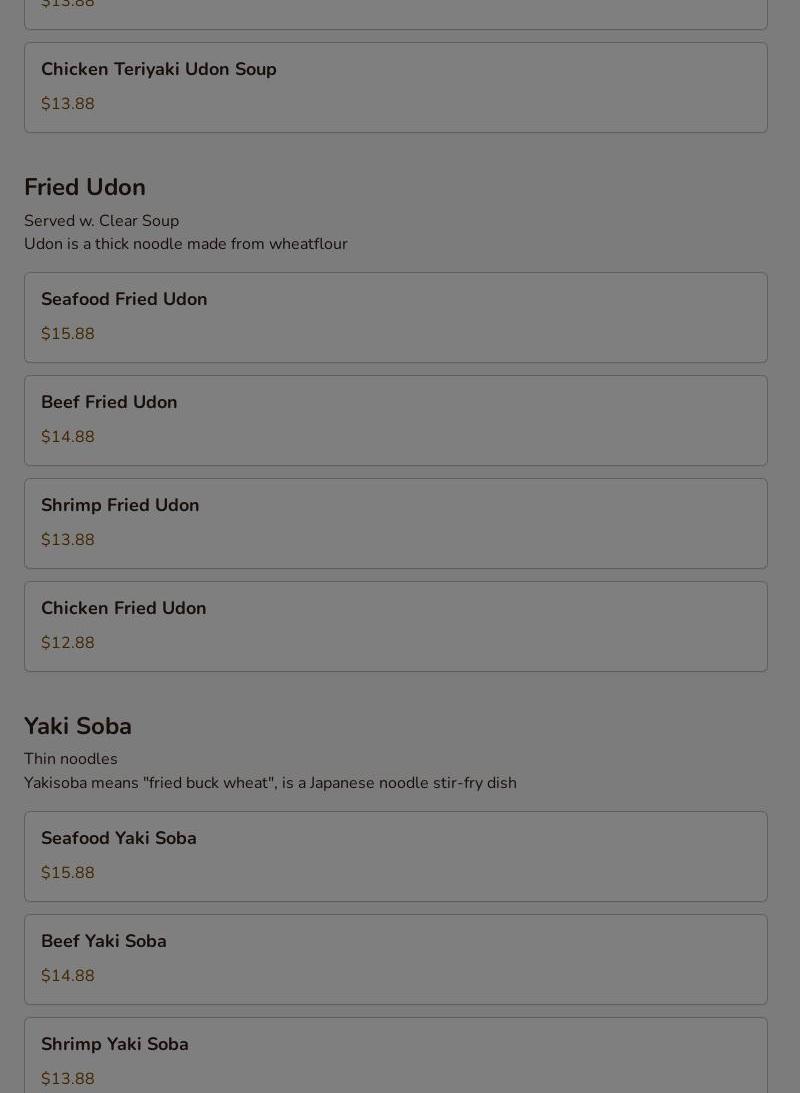Add Shrimp Fried Udon to order
The height and width of the screenshot is (1093, 800).
(120, 506)
